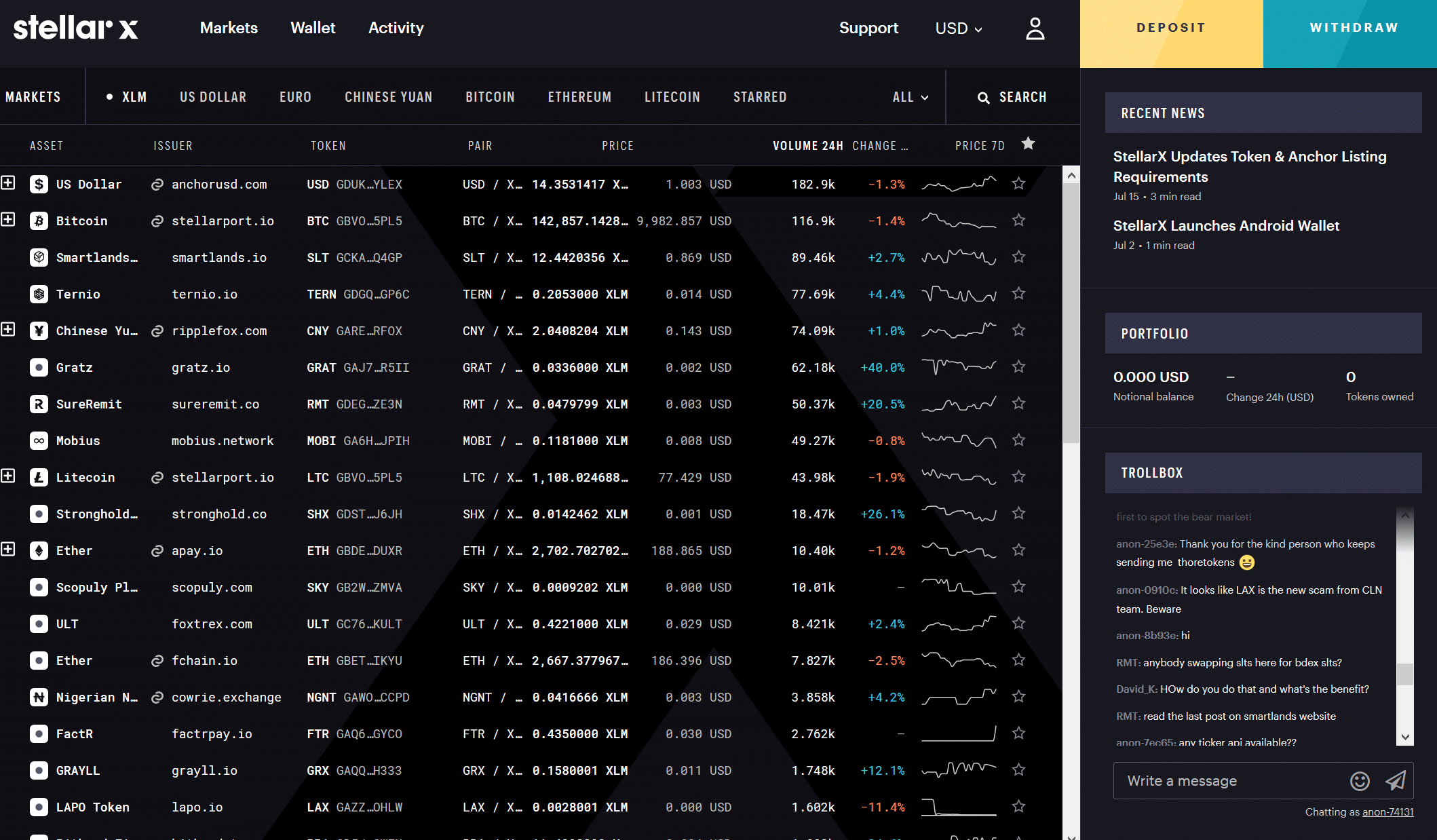The height and width of the screenshot is (840, 1437).
Task: Star the US Dollar market row
Action: 1018,183
